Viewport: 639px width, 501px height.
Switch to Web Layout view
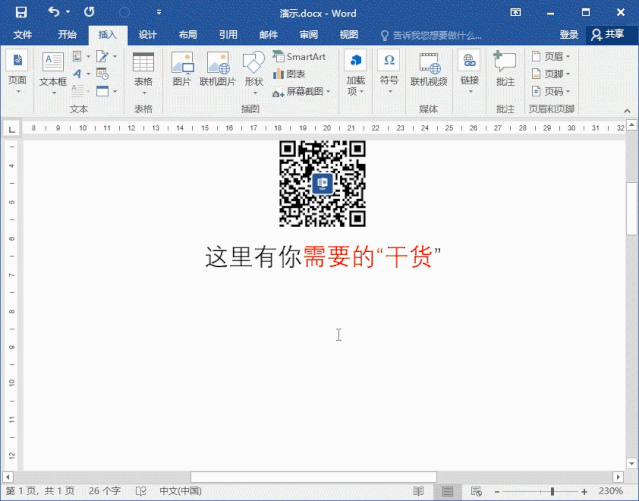point(476,491)
